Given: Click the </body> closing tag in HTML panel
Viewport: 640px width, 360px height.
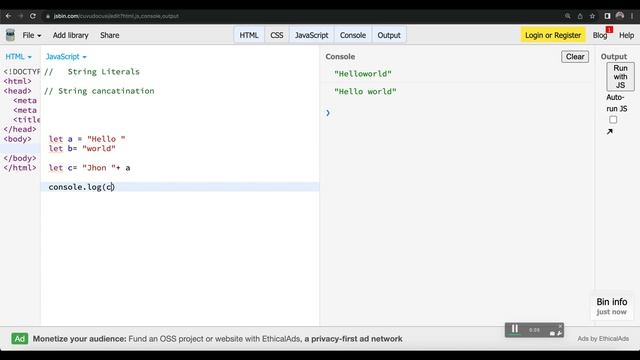Looking at the screenshot, I should point(20,158).
